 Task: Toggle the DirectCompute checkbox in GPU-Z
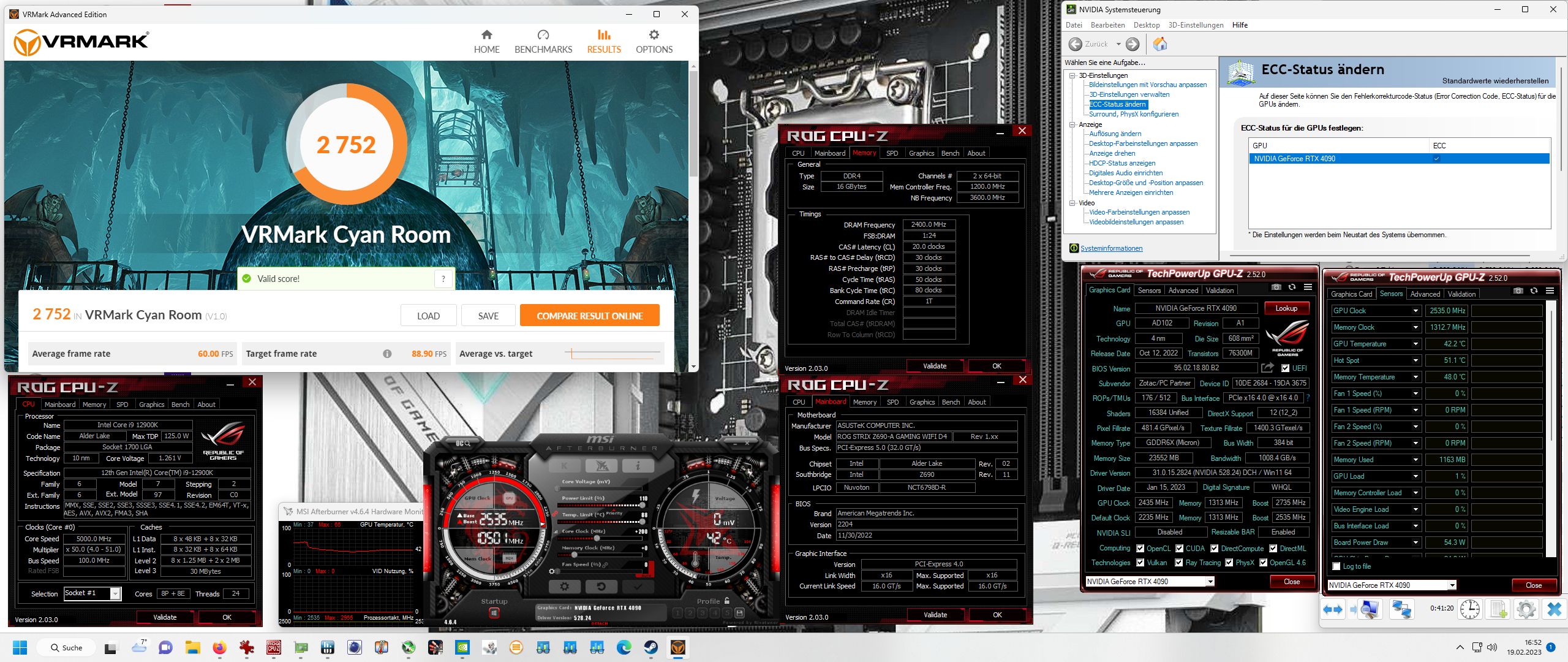(x=1214, y=549)
